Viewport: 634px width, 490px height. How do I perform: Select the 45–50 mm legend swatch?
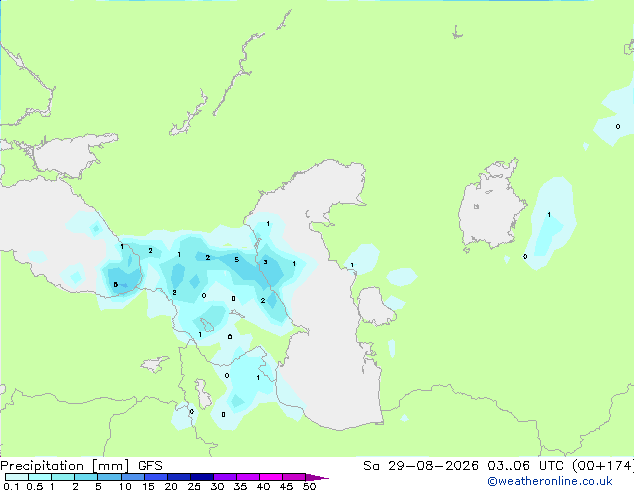[294, 477]
